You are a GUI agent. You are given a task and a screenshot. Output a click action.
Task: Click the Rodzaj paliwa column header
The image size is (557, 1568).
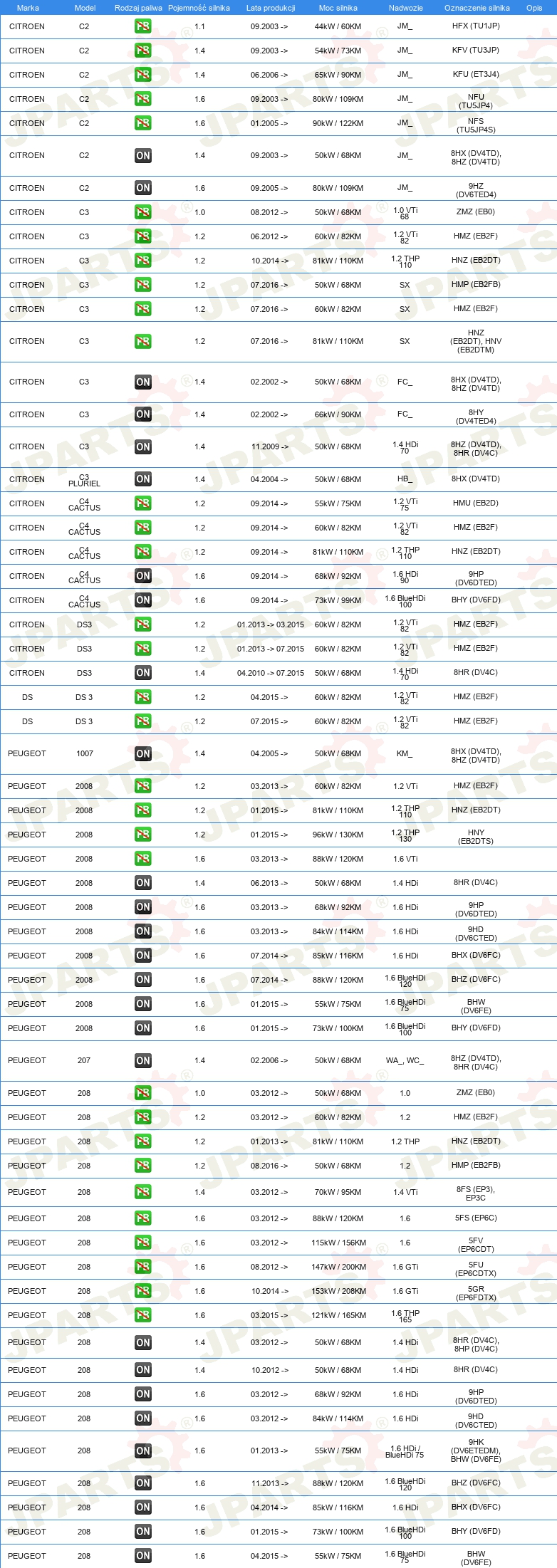coord(138,8)
